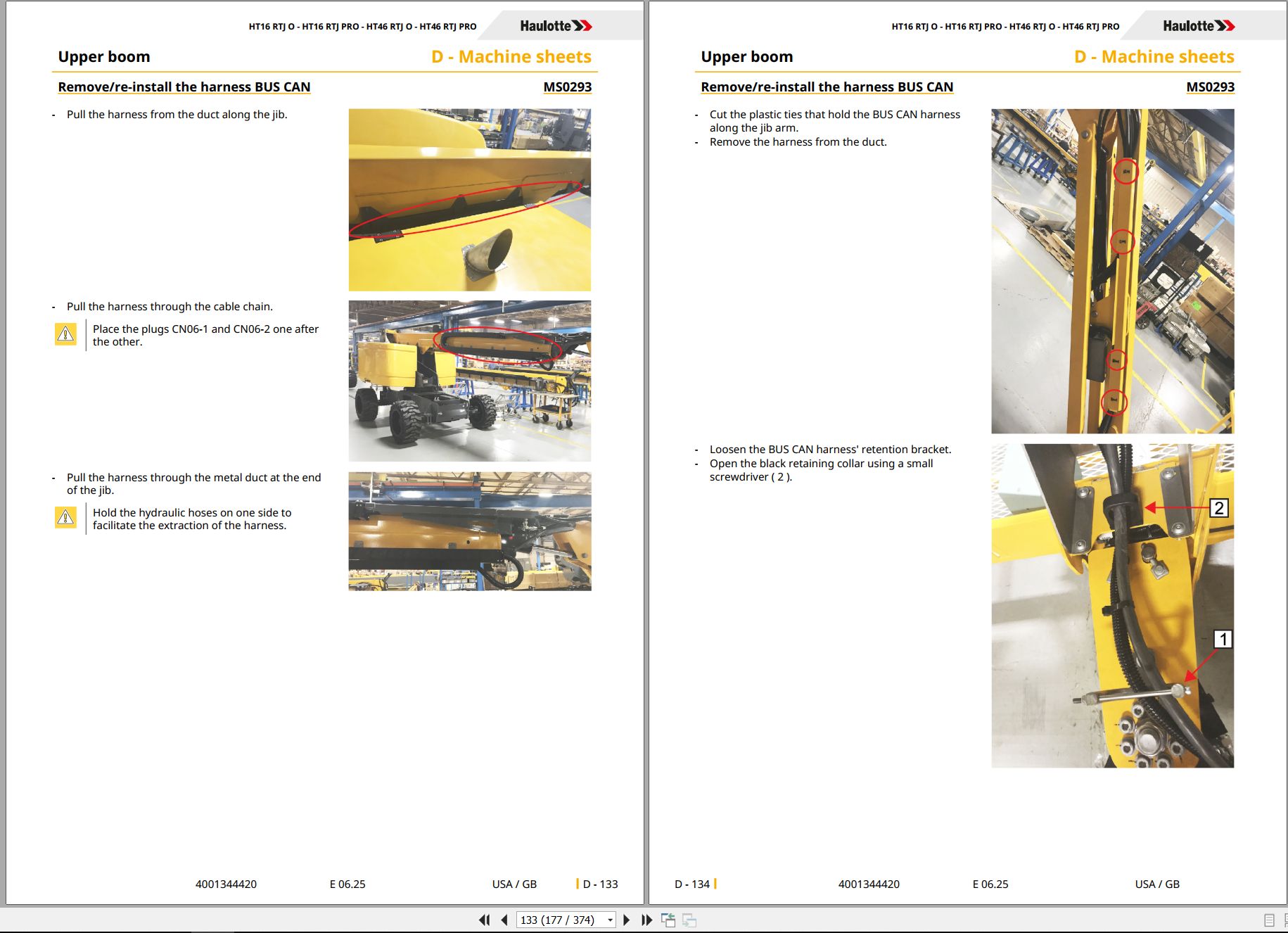
Task: Click 'D - Machine sheets' title on left page
Action: click(x=511, y=56)
